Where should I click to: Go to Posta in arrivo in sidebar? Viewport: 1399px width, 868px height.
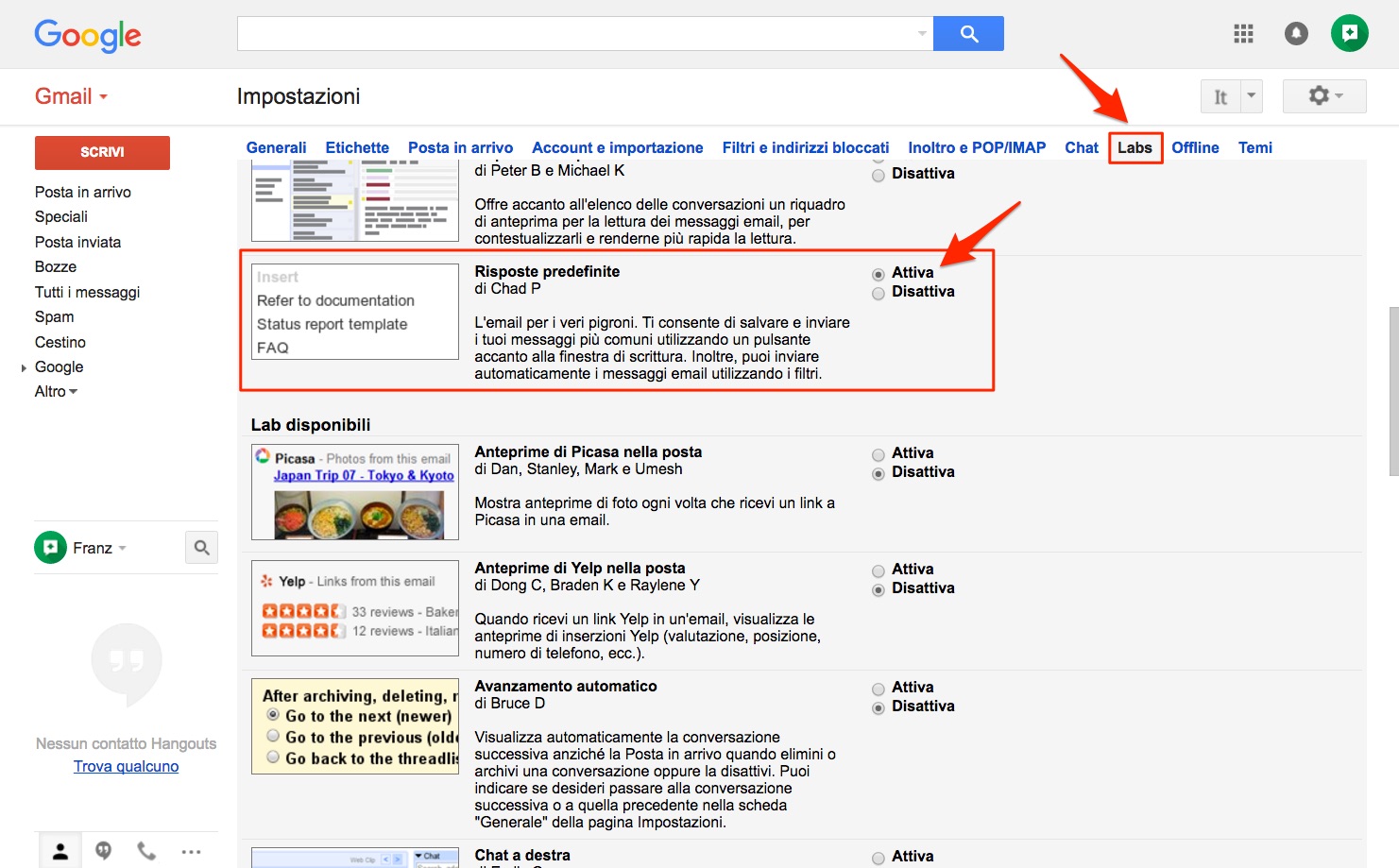pyautogui.click(x=83, y=192)
